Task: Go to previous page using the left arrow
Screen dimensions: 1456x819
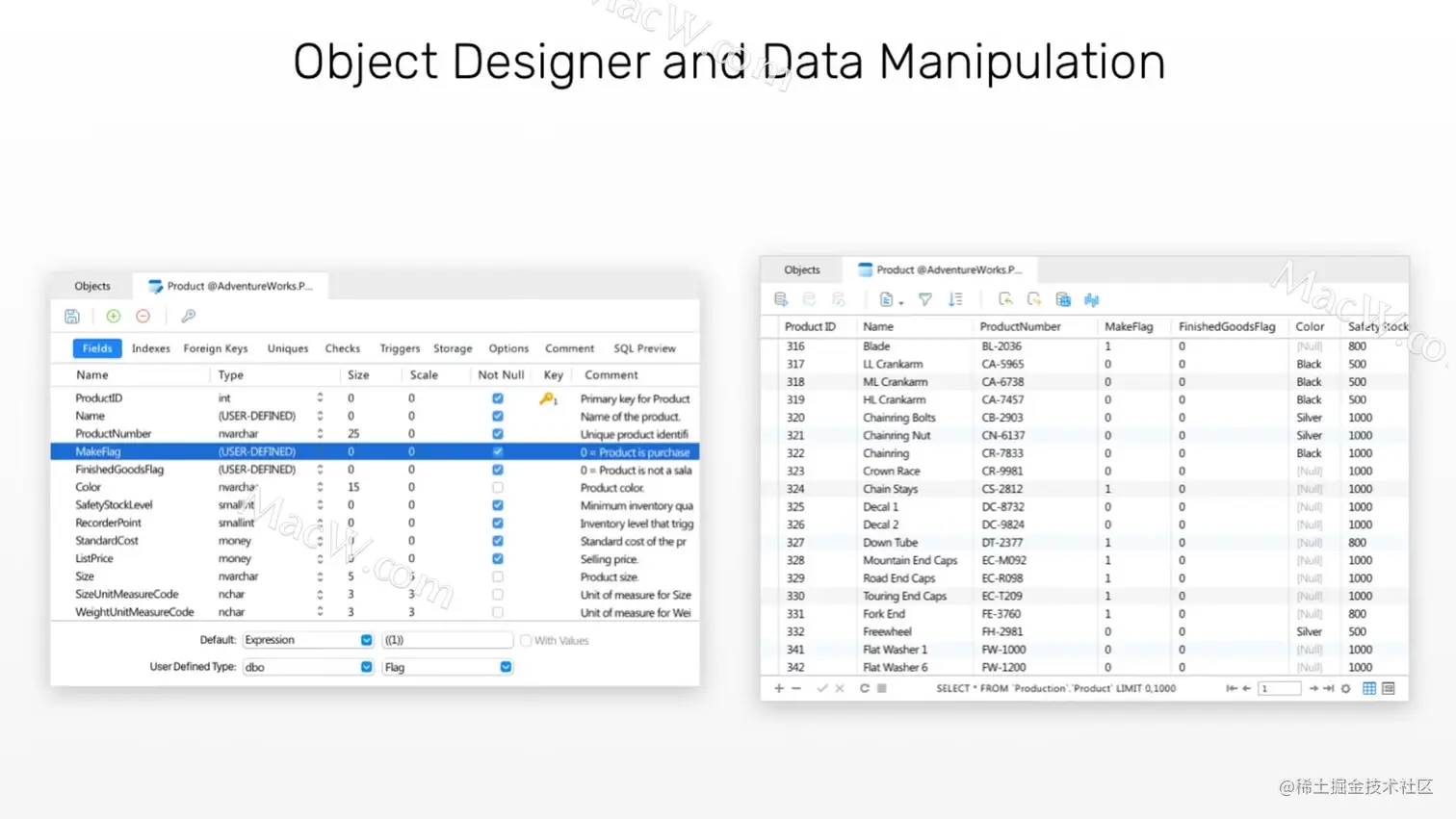Action: tap(1247, 688)
